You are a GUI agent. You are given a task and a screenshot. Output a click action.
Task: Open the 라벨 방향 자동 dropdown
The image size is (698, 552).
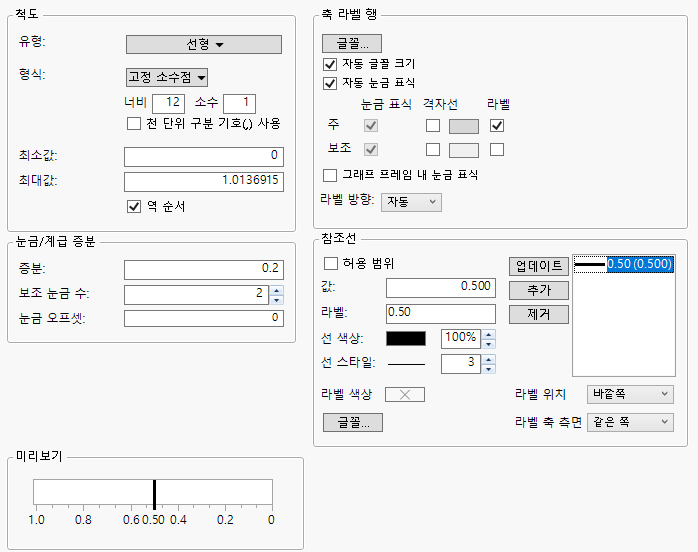click(411, 202)
